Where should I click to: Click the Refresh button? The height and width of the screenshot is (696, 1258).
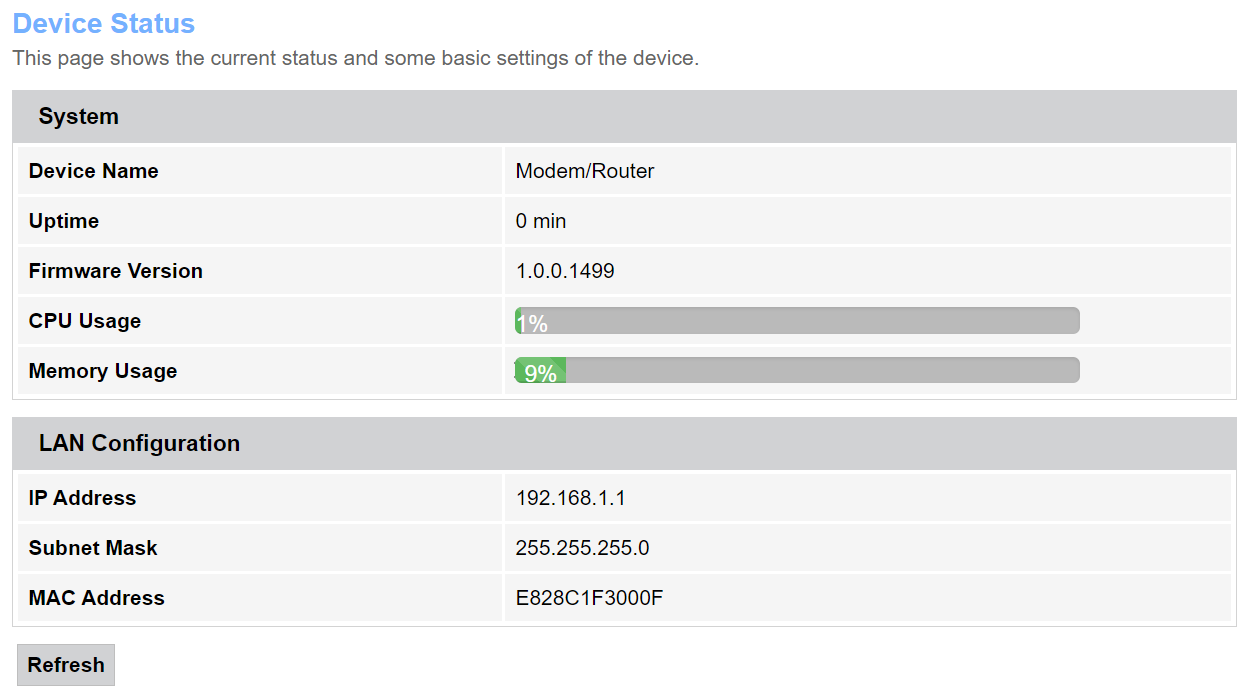66,665
